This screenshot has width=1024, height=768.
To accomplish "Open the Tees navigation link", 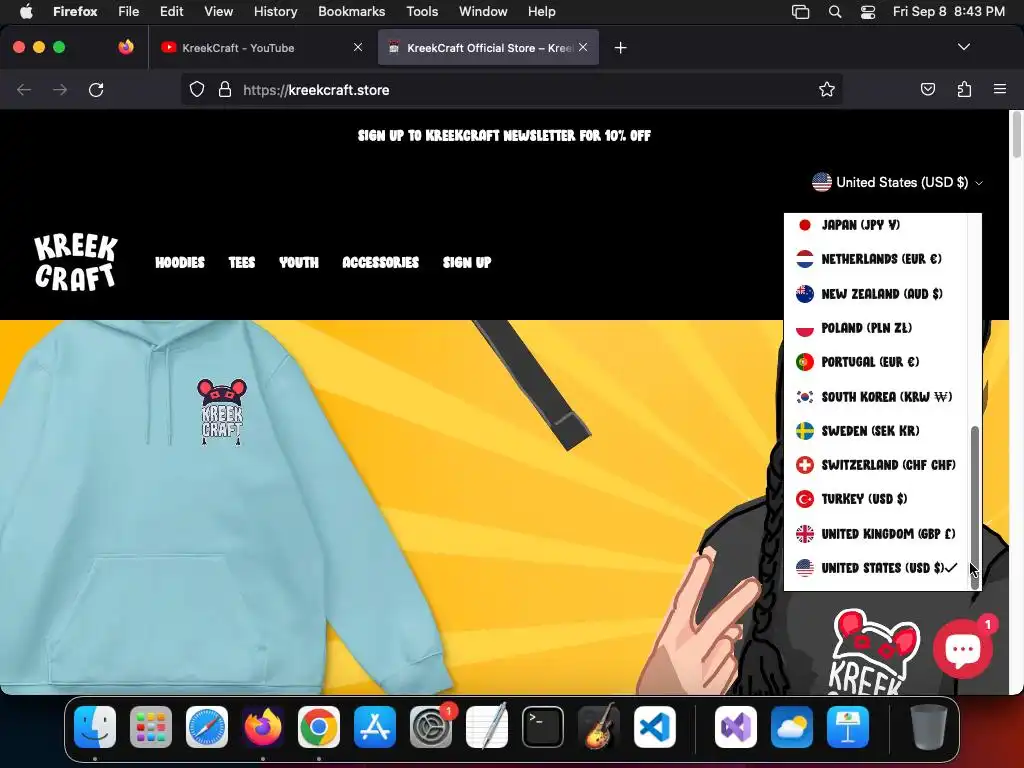I will 242,263.
